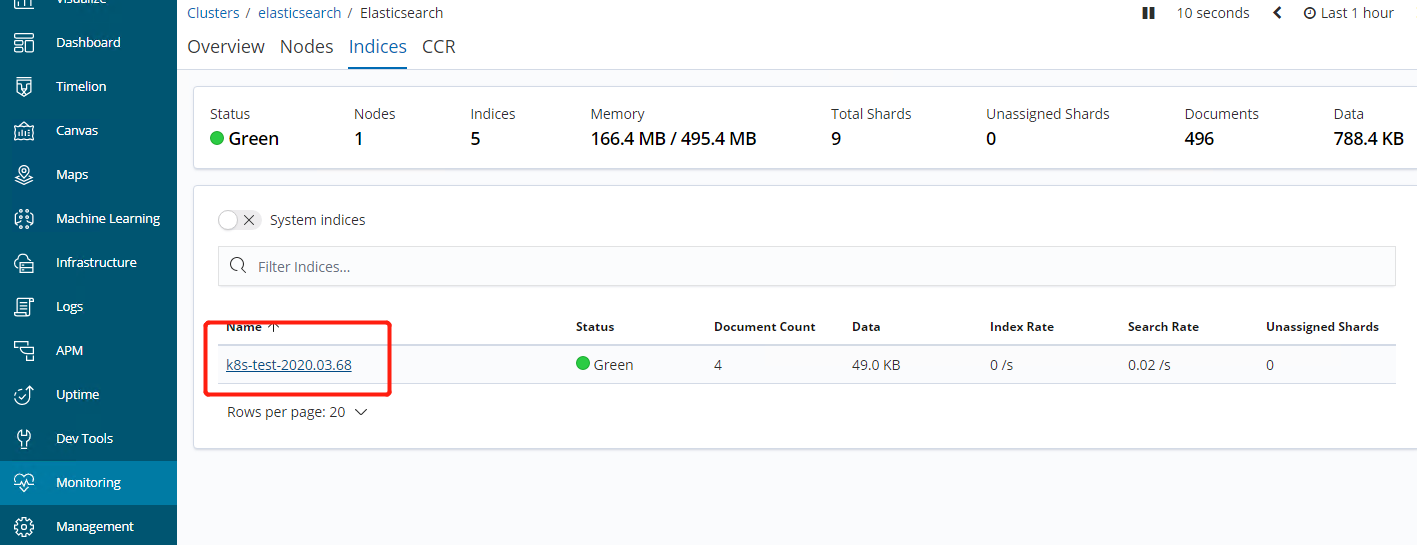Go to Clusters breadcrumb link

(x=213, y=13)
